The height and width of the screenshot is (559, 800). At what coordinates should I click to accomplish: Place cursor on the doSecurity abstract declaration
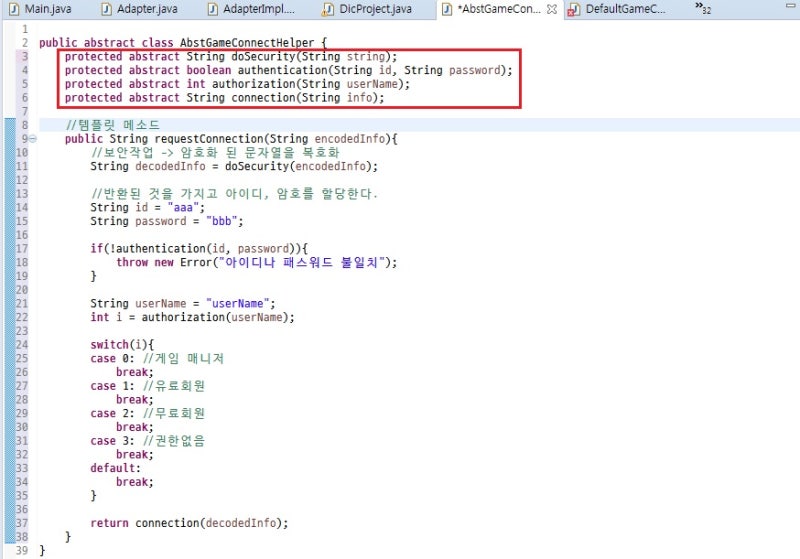[231, 57]
